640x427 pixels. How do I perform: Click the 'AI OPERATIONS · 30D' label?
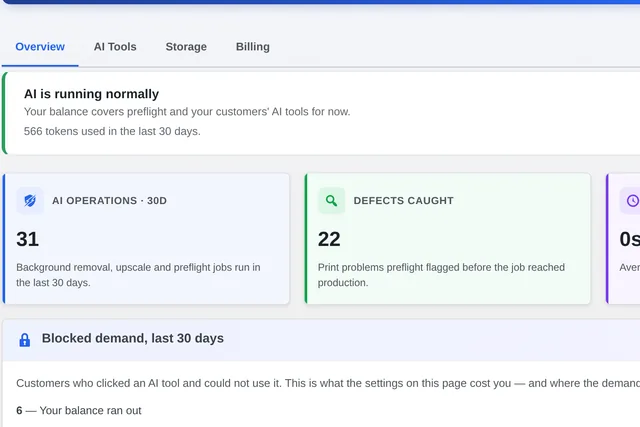click(109, 201)
